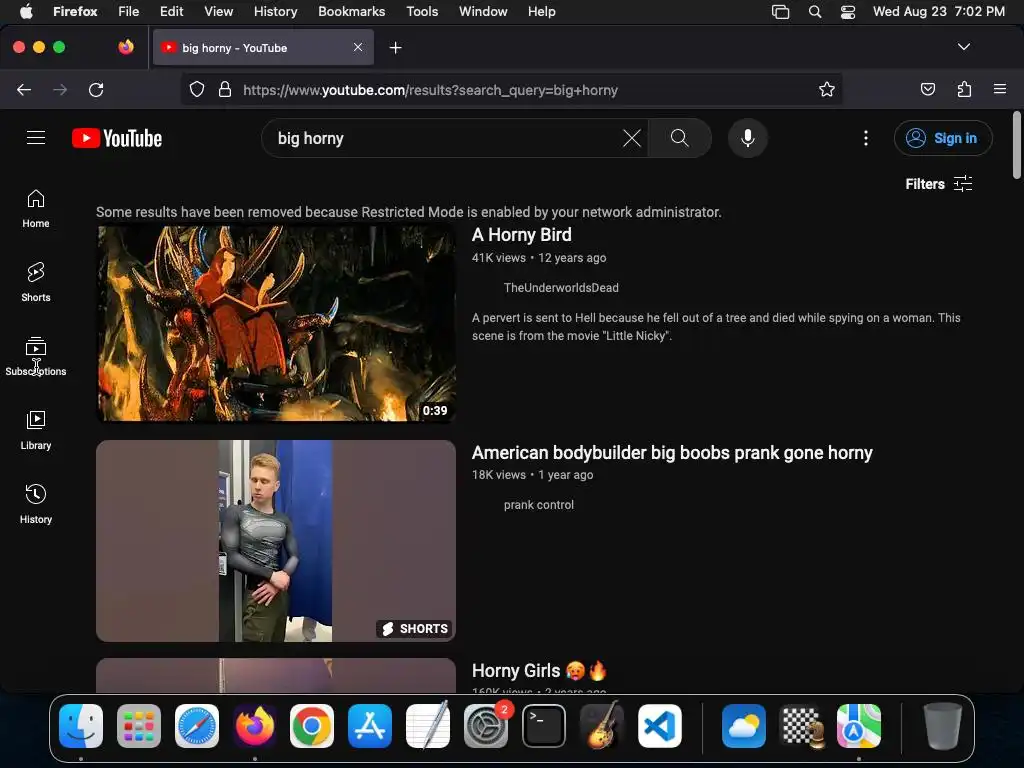The image size is (1024, 768).
Task: Open Shorts in the YouTube sidebar
Action: click(36, 282)
